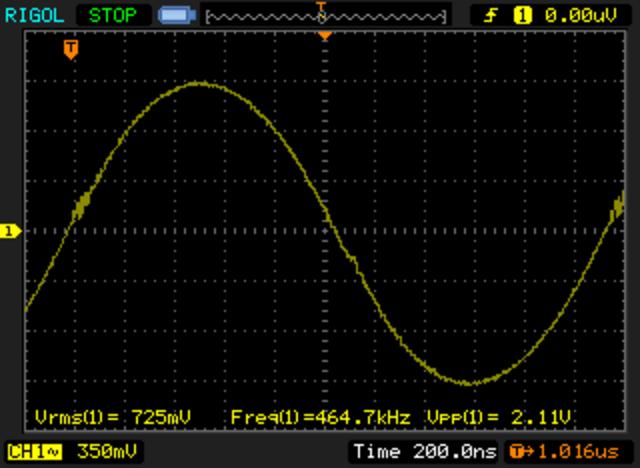This screenshot has height=468, width=640.
Task: Click the Vrms(1)= 725mV measurement
Action: (113, 417)
